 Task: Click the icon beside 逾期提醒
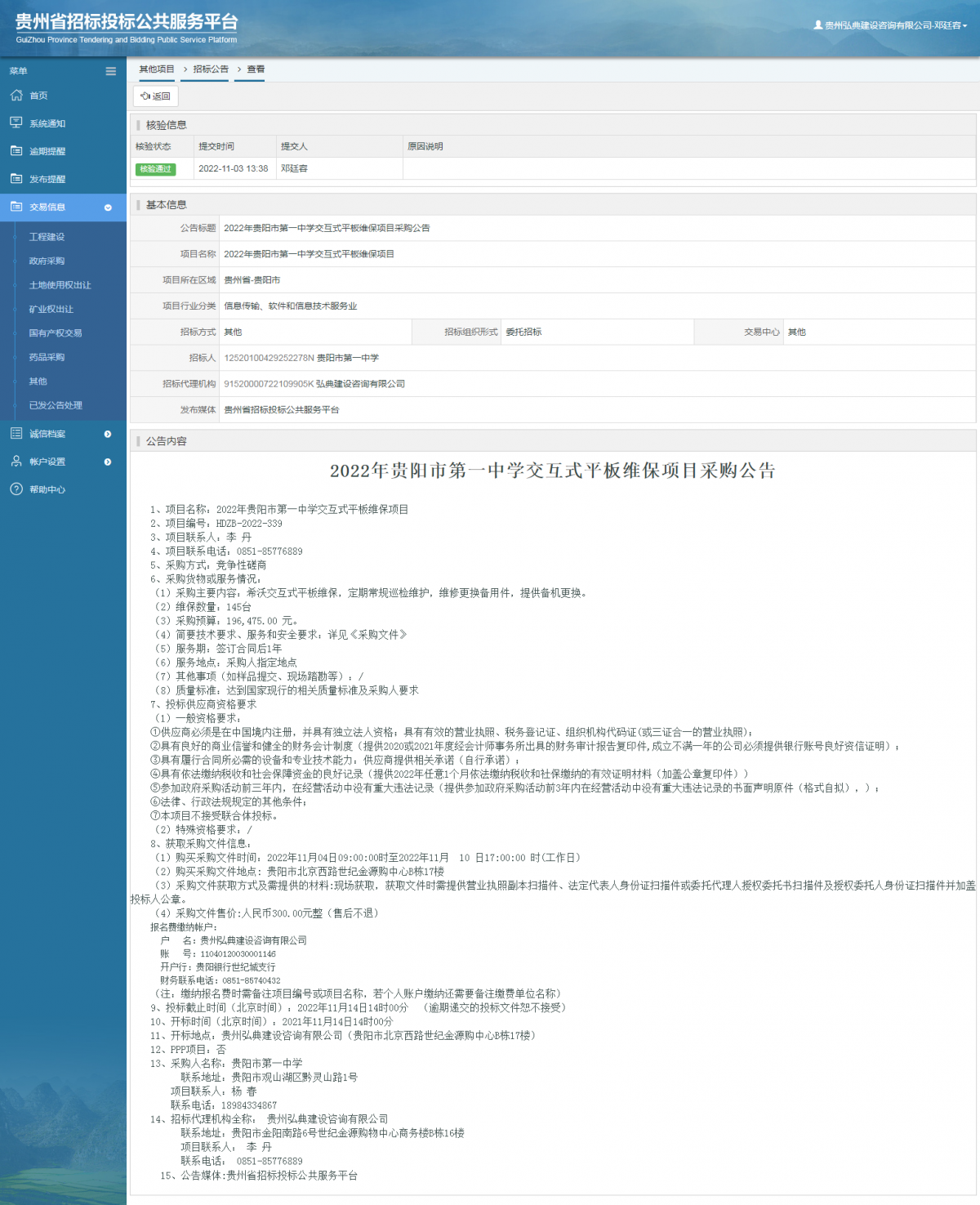tap(16, 150)
